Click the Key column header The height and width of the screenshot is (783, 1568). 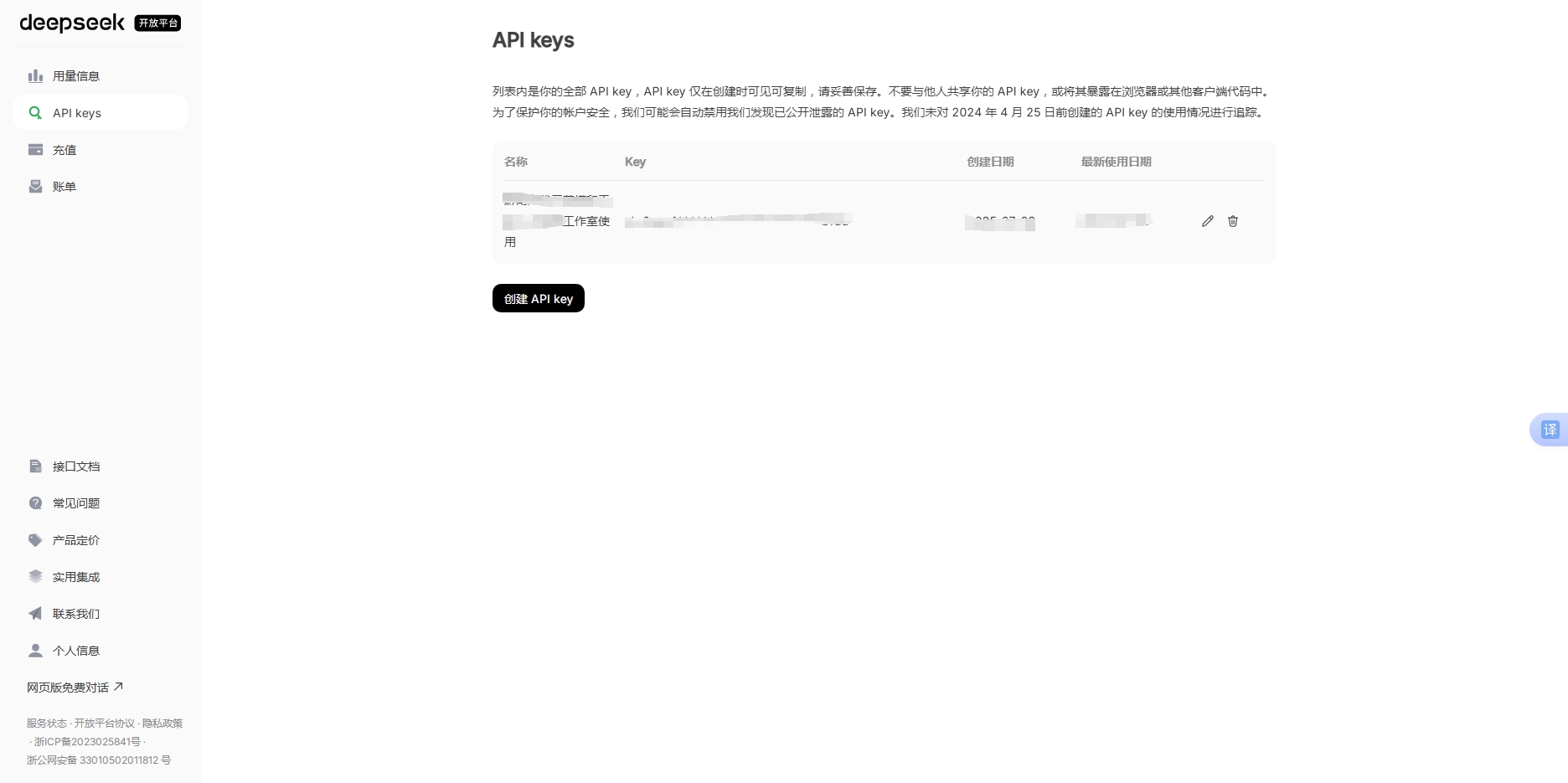[x=635, y=162]
